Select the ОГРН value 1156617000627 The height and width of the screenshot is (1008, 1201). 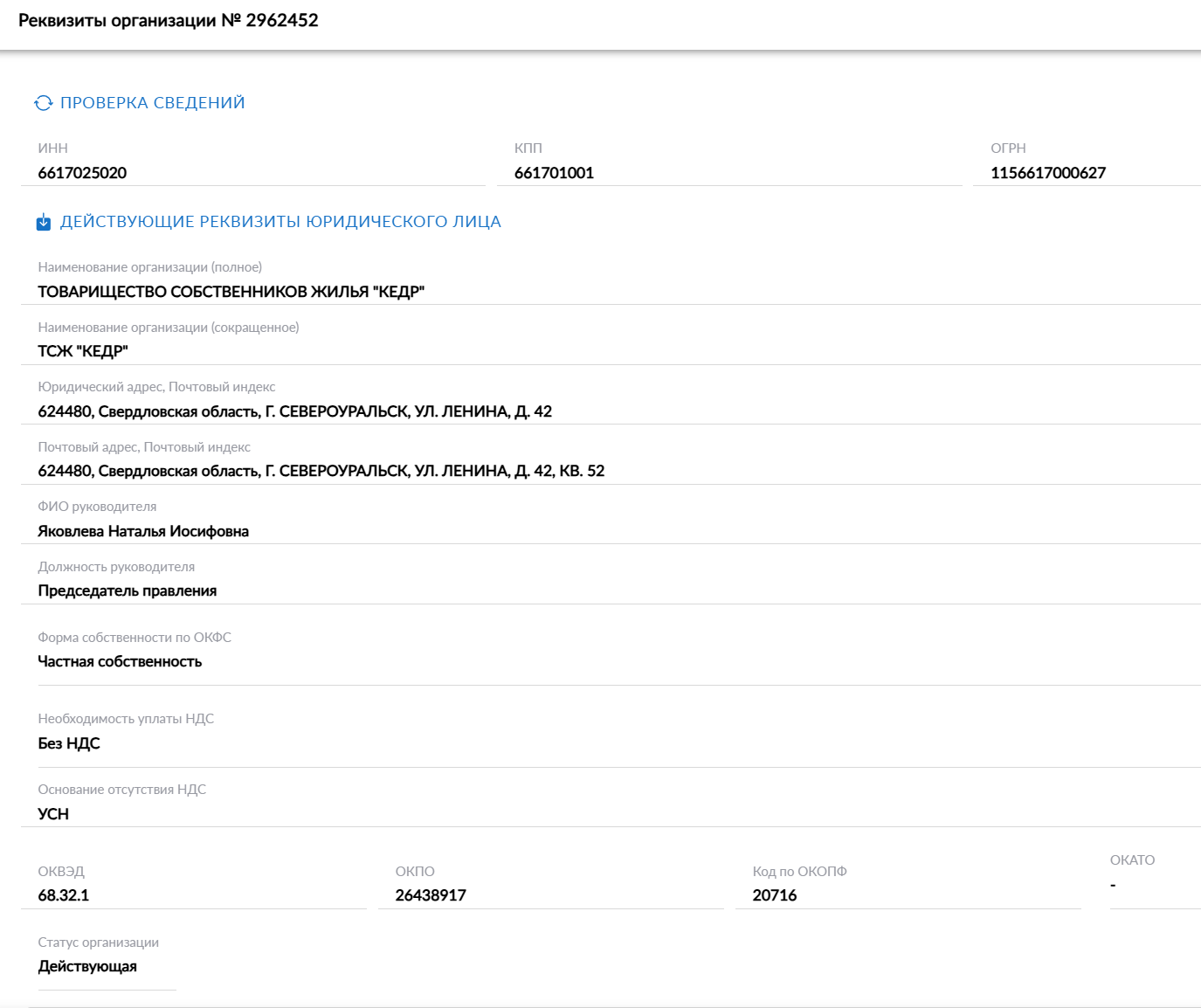pos(1048,173)
